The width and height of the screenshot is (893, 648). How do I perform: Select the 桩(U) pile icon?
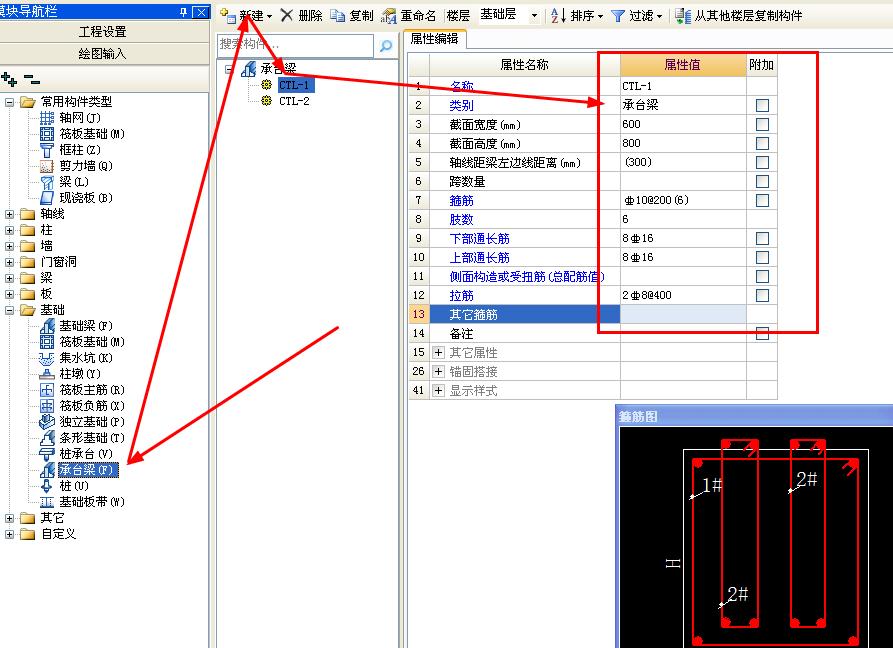click(47, 486)
